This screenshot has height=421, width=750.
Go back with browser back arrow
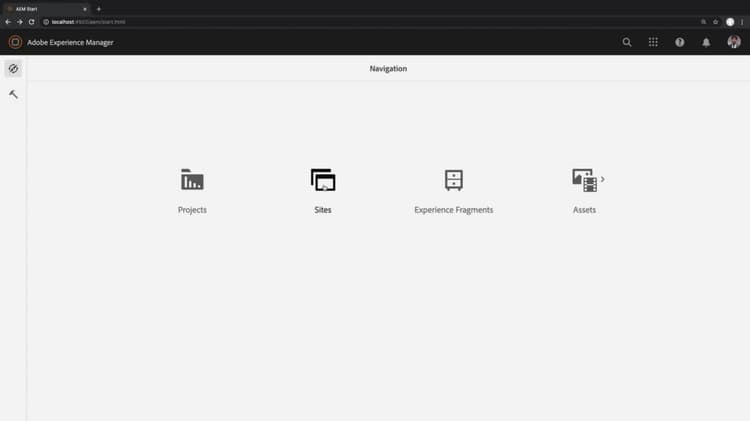pos(8,22)
